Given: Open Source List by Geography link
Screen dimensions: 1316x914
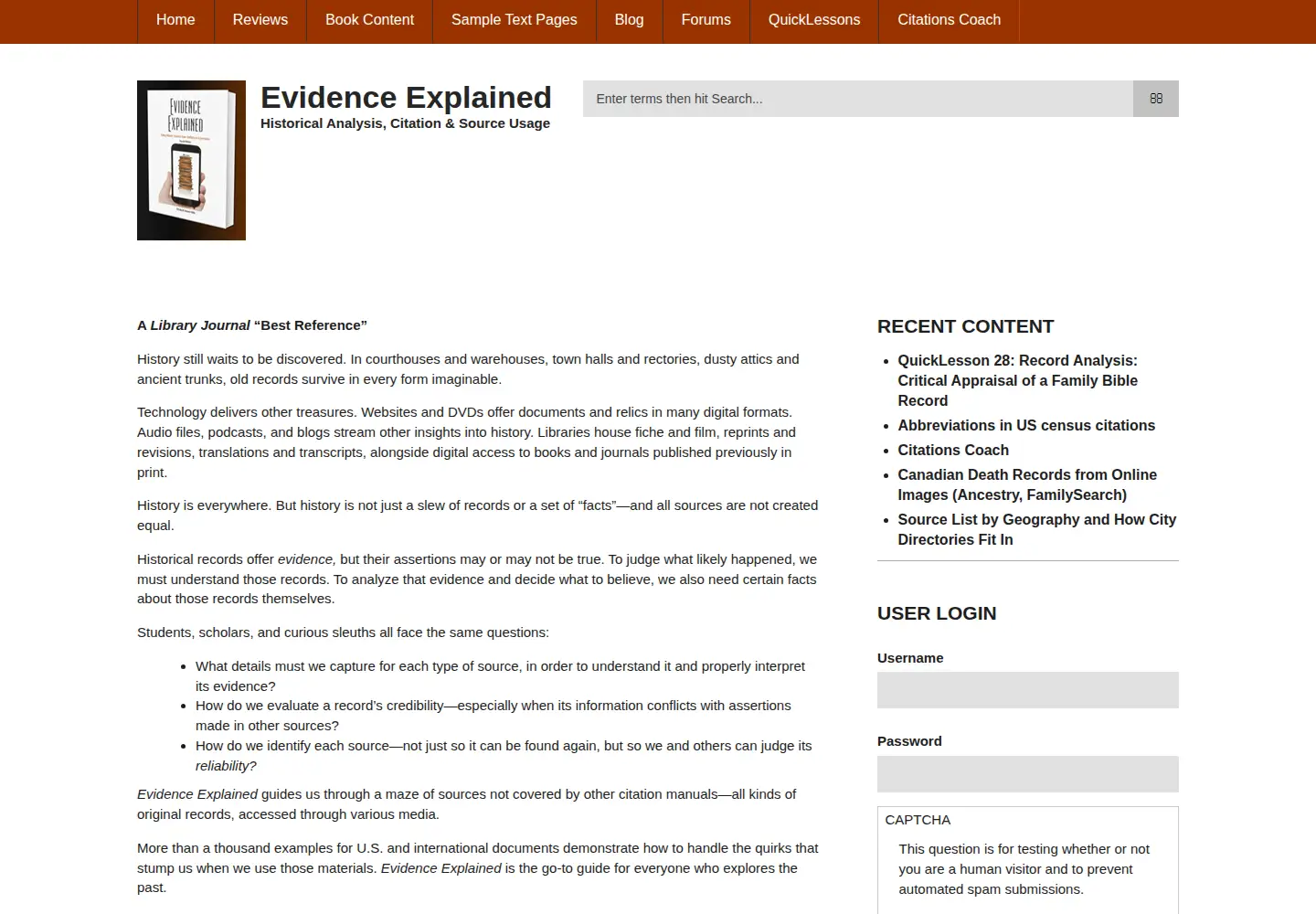Looking at the screenshot, I should [1037, 529].
